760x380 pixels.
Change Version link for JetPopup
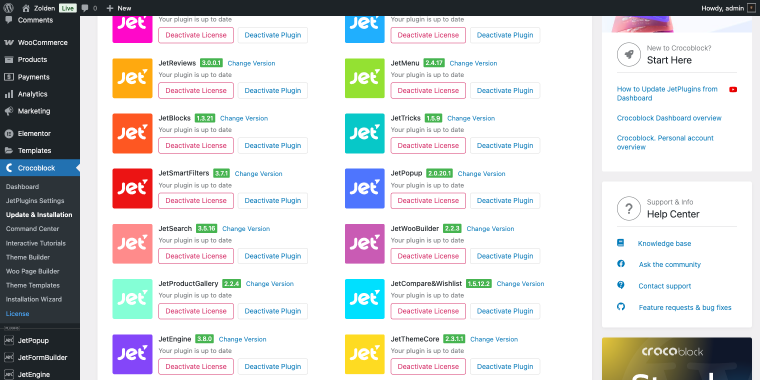click(x=481, y=174)
